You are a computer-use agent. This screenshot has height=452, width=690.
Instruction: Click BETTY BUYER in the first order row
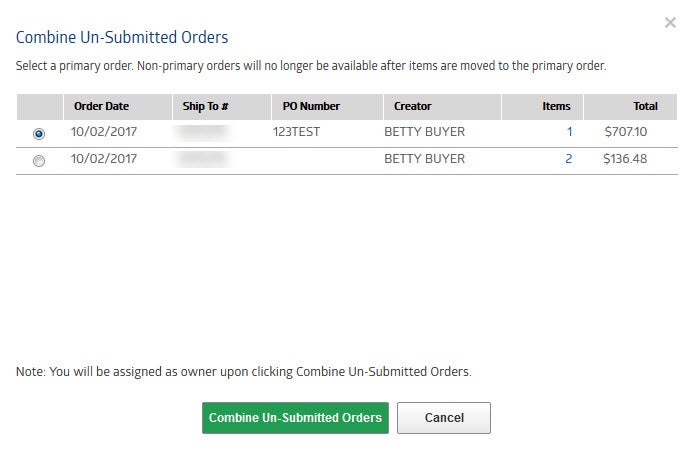pyautogui.click(x=424, y=132)
